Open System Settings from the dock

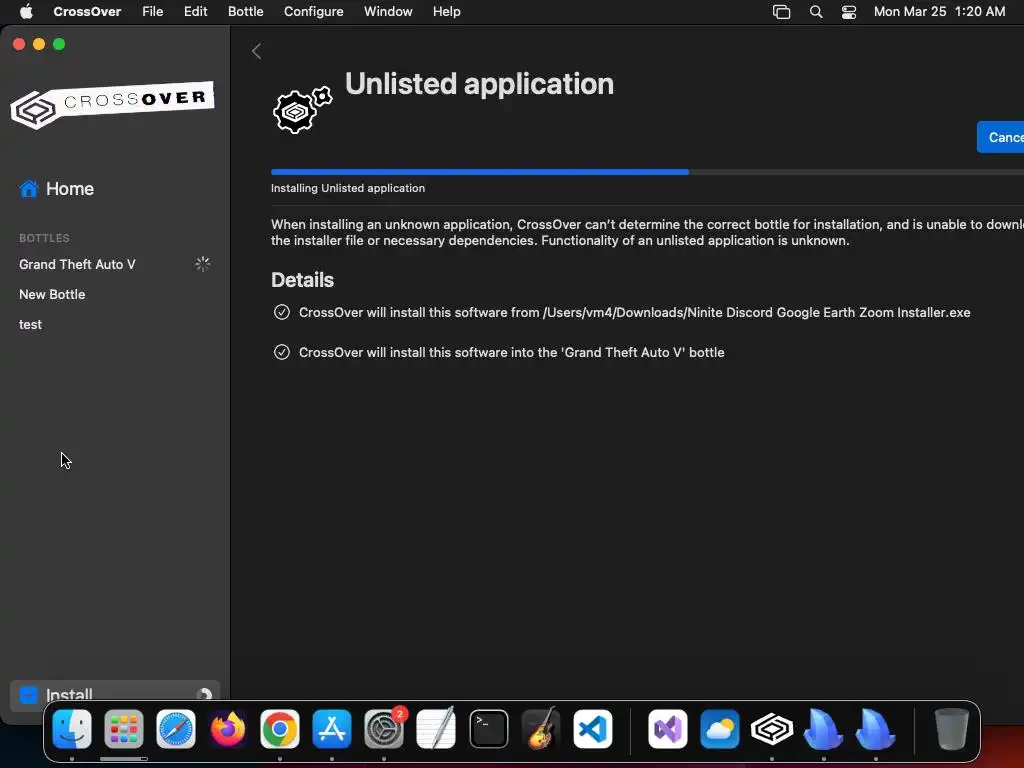coord(384,729)
